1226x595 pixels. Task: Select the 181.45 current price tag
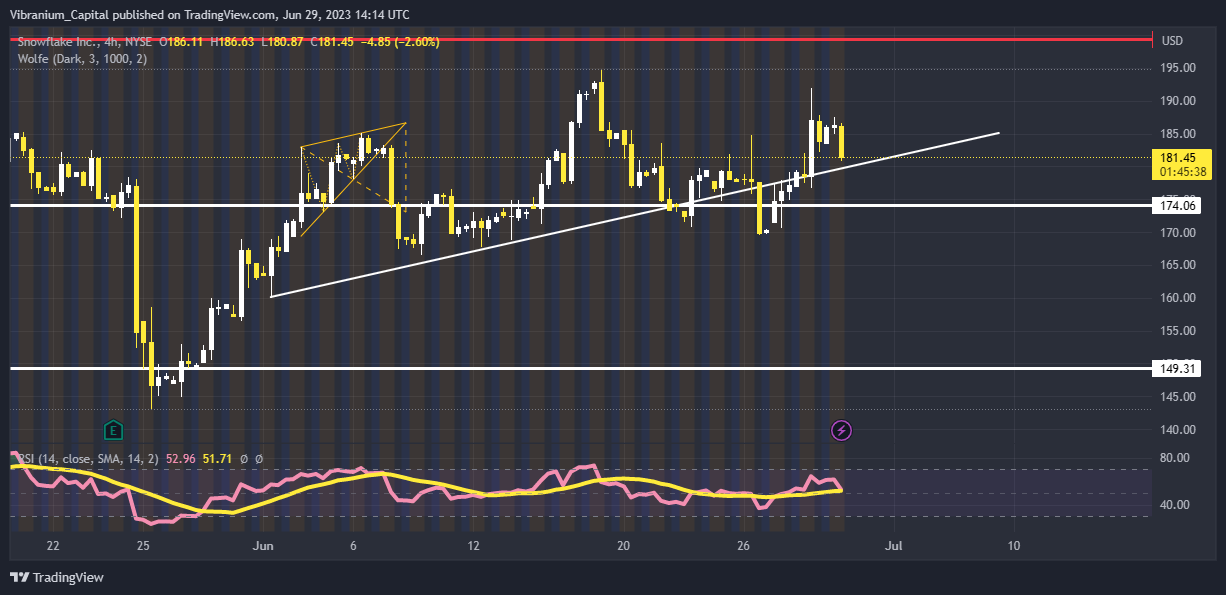tap(1180, 158)
